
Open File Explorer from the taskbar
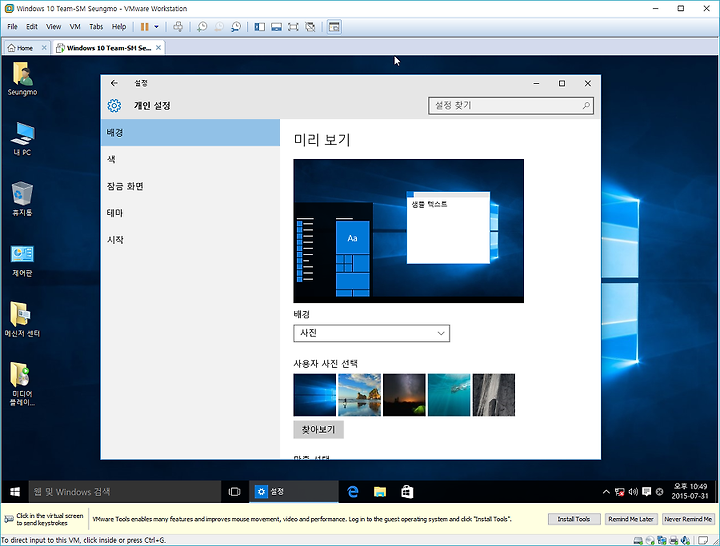(380, 492)
